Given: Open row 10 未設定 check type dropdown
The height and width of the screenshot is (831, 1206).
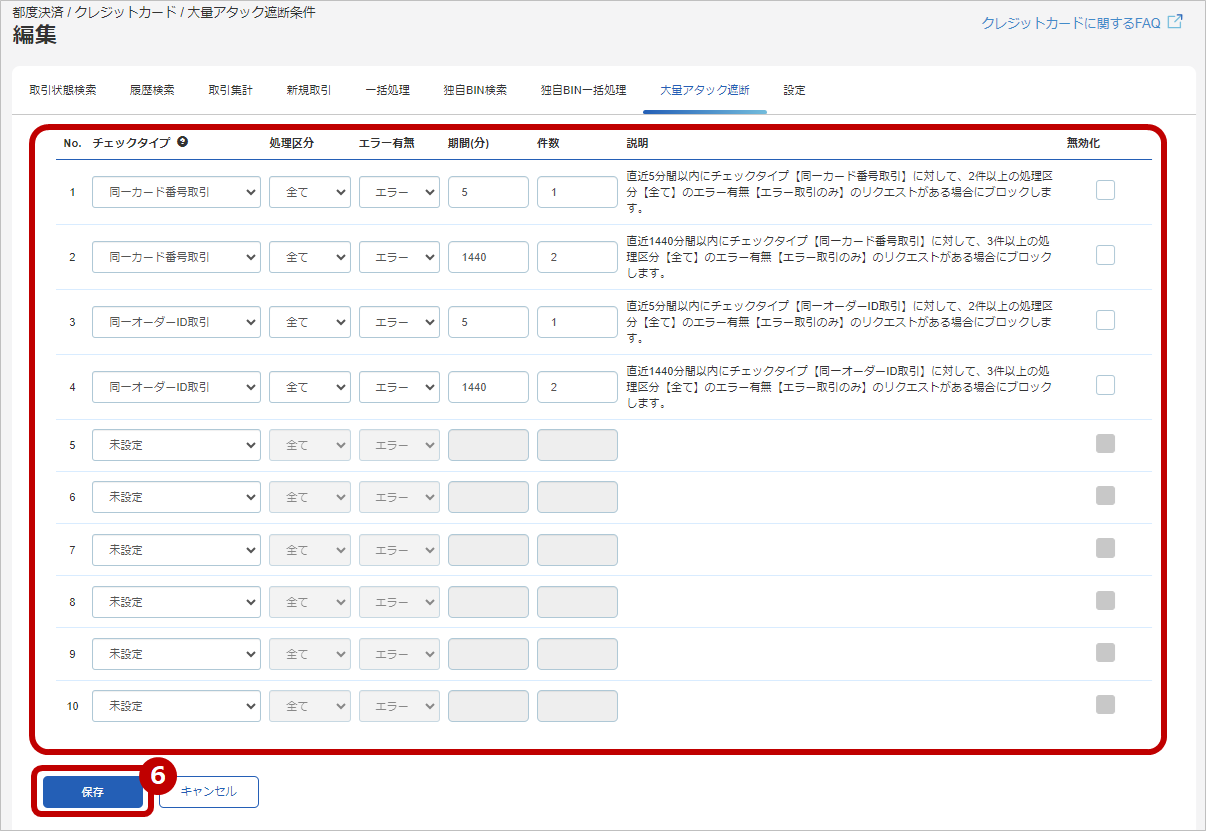Looking at the screenshot, I should pyautogui.click(x=176, y=706).
